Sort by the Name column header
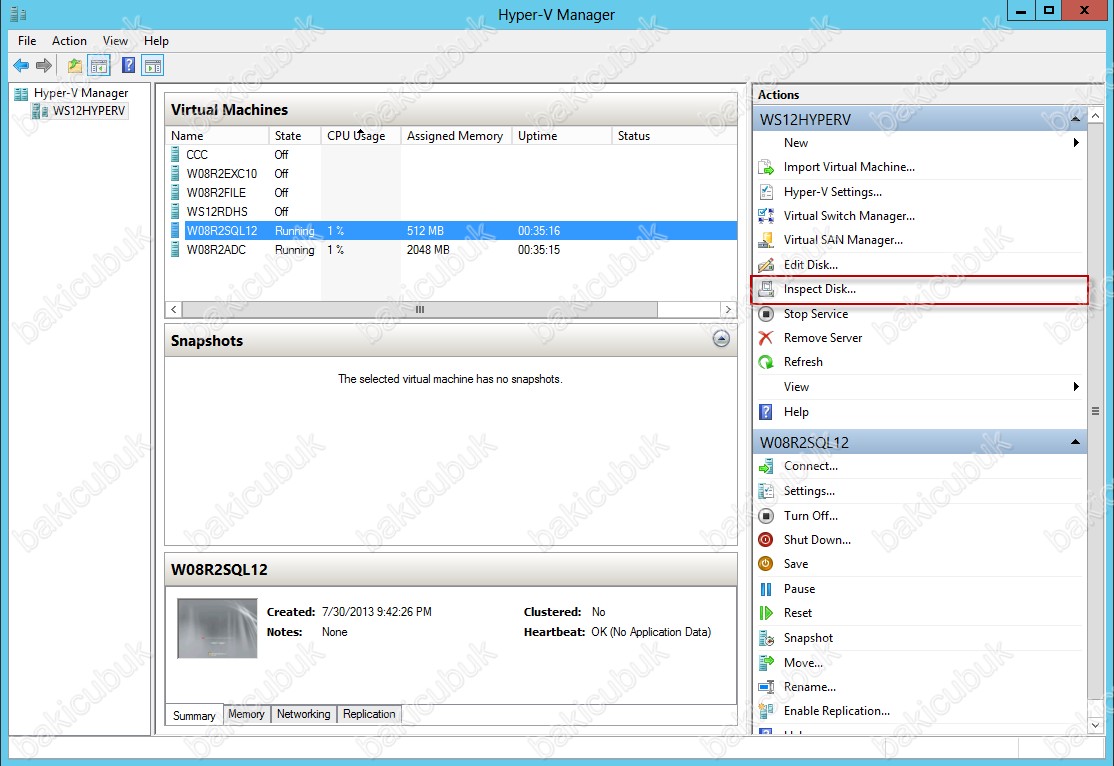Image resolution: width=1114 pixels, height=766 pixels. pos(217,136)
